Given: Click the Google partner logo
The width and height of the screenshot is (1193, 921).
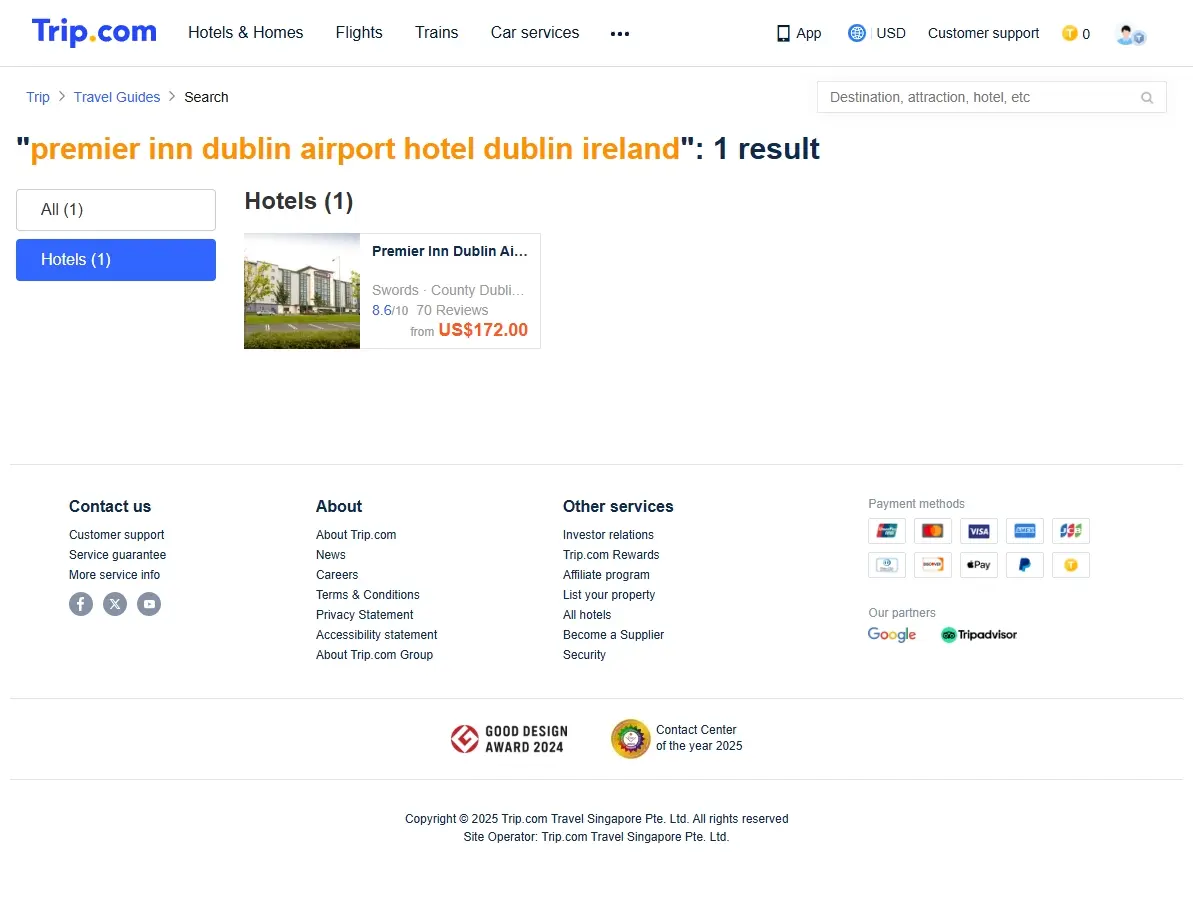Looking at the screenshot, I should pos(892,634).
